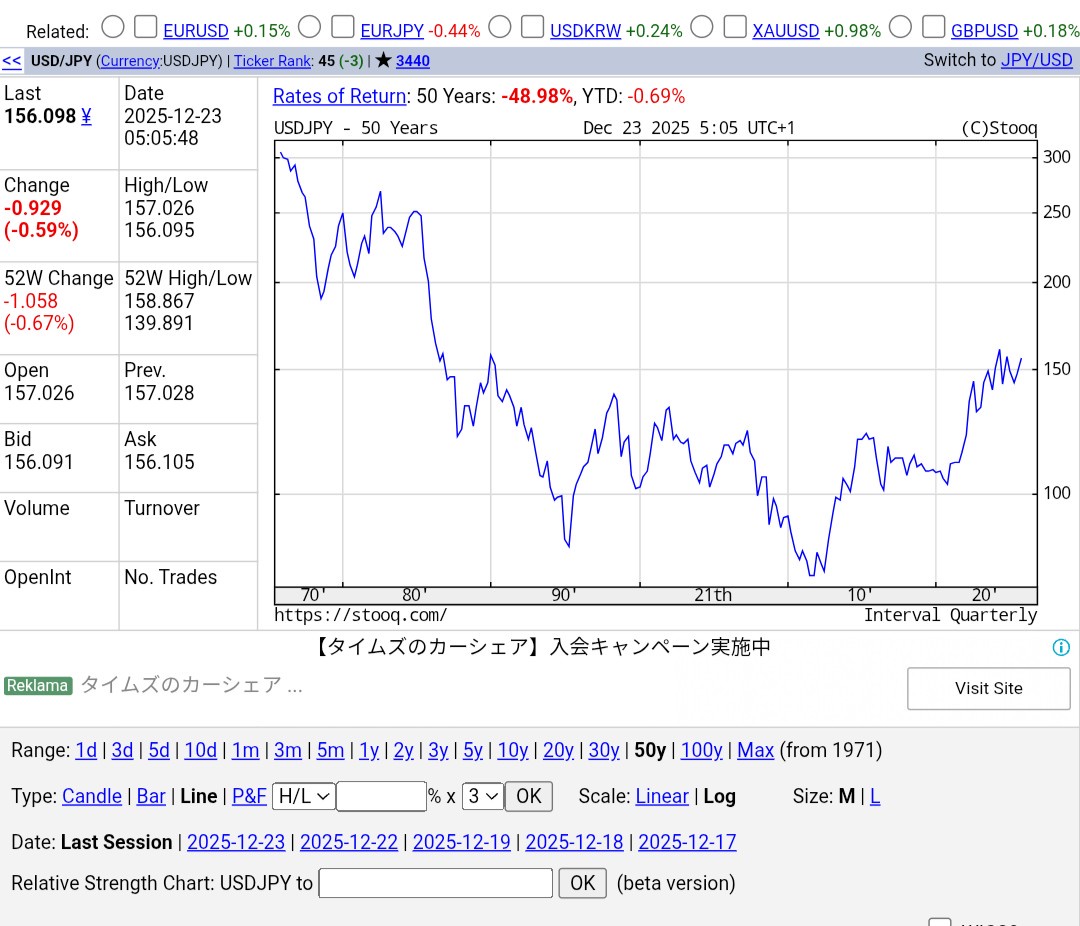Click the Relative Strength Chart text field
Viewport: 1080px width, 926px height.
coord(435,883)
